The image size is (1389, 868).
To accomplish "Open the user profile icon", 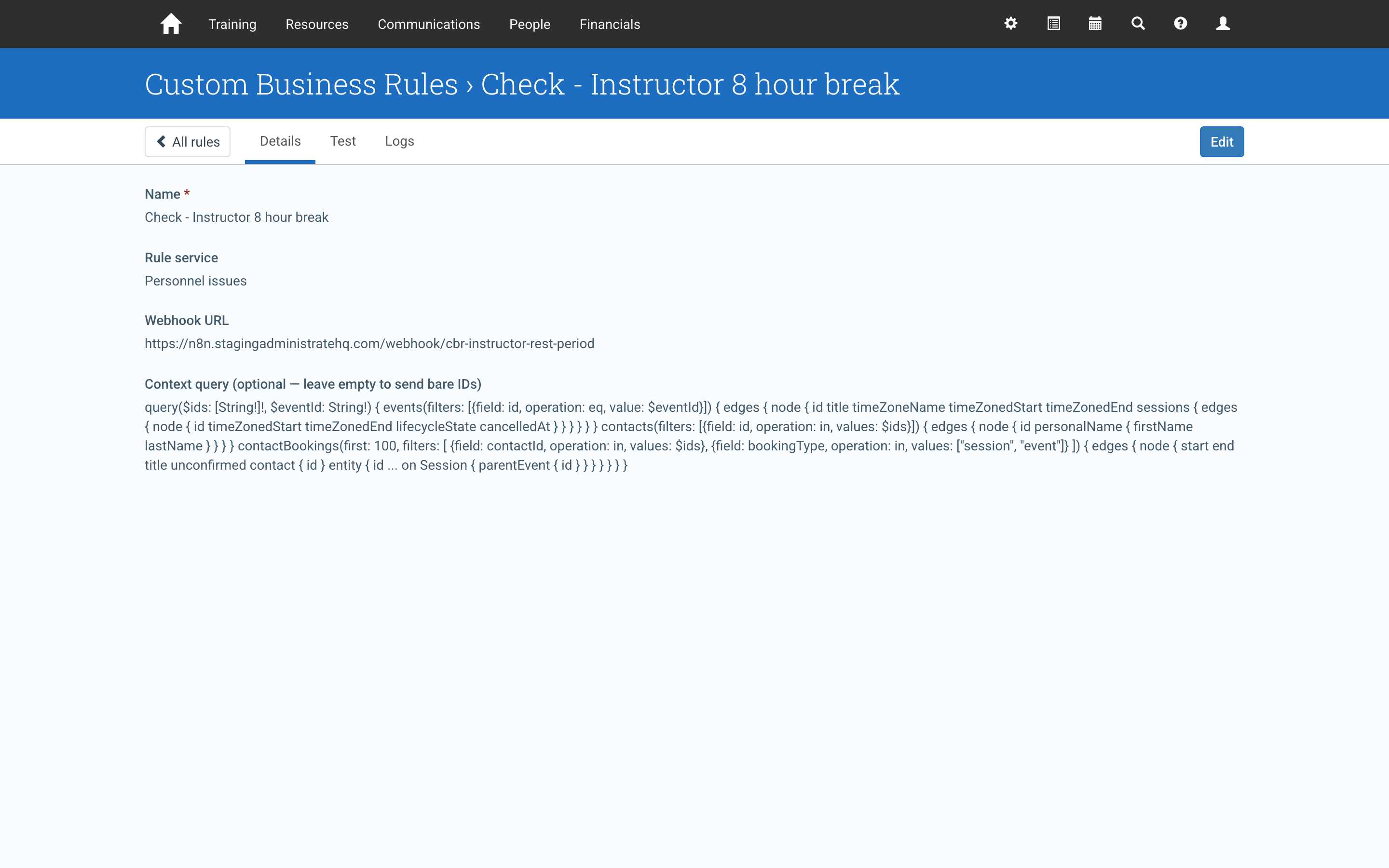I will [1223, 24].
